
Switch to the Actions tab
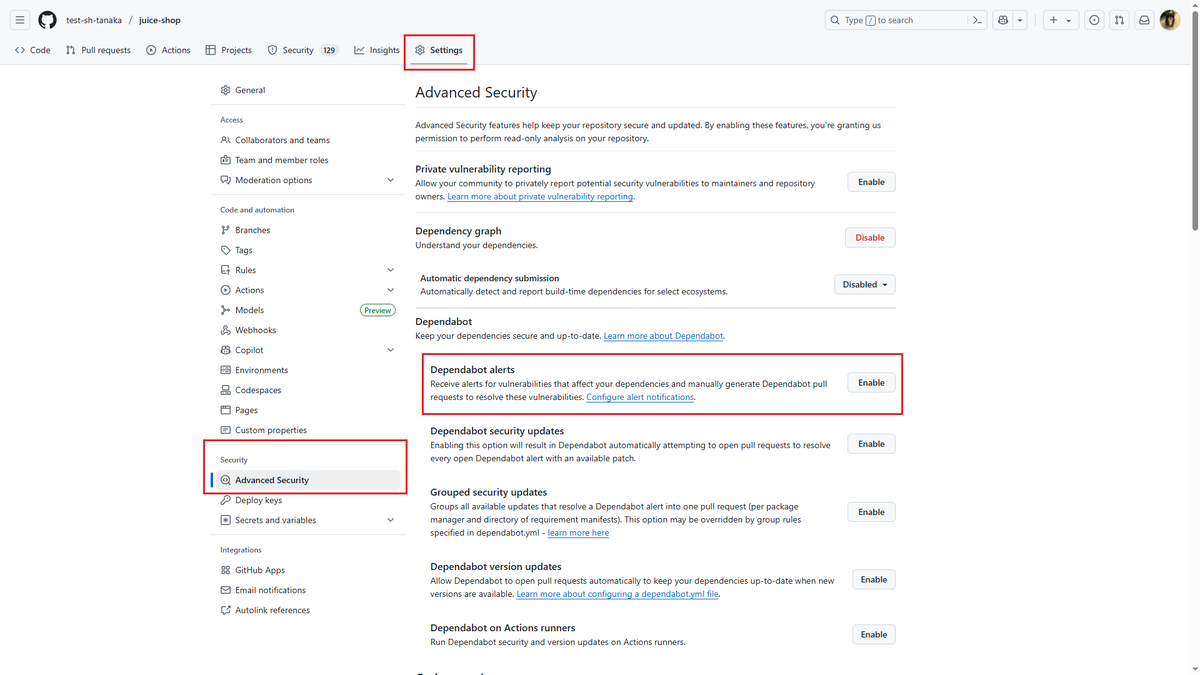point(168,50)
